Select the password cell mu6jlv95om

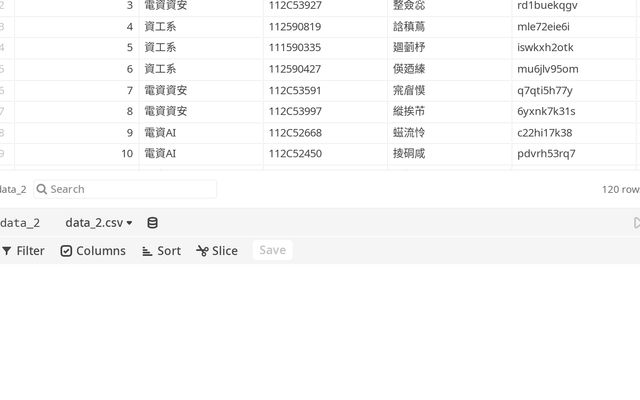click(547, 69)
